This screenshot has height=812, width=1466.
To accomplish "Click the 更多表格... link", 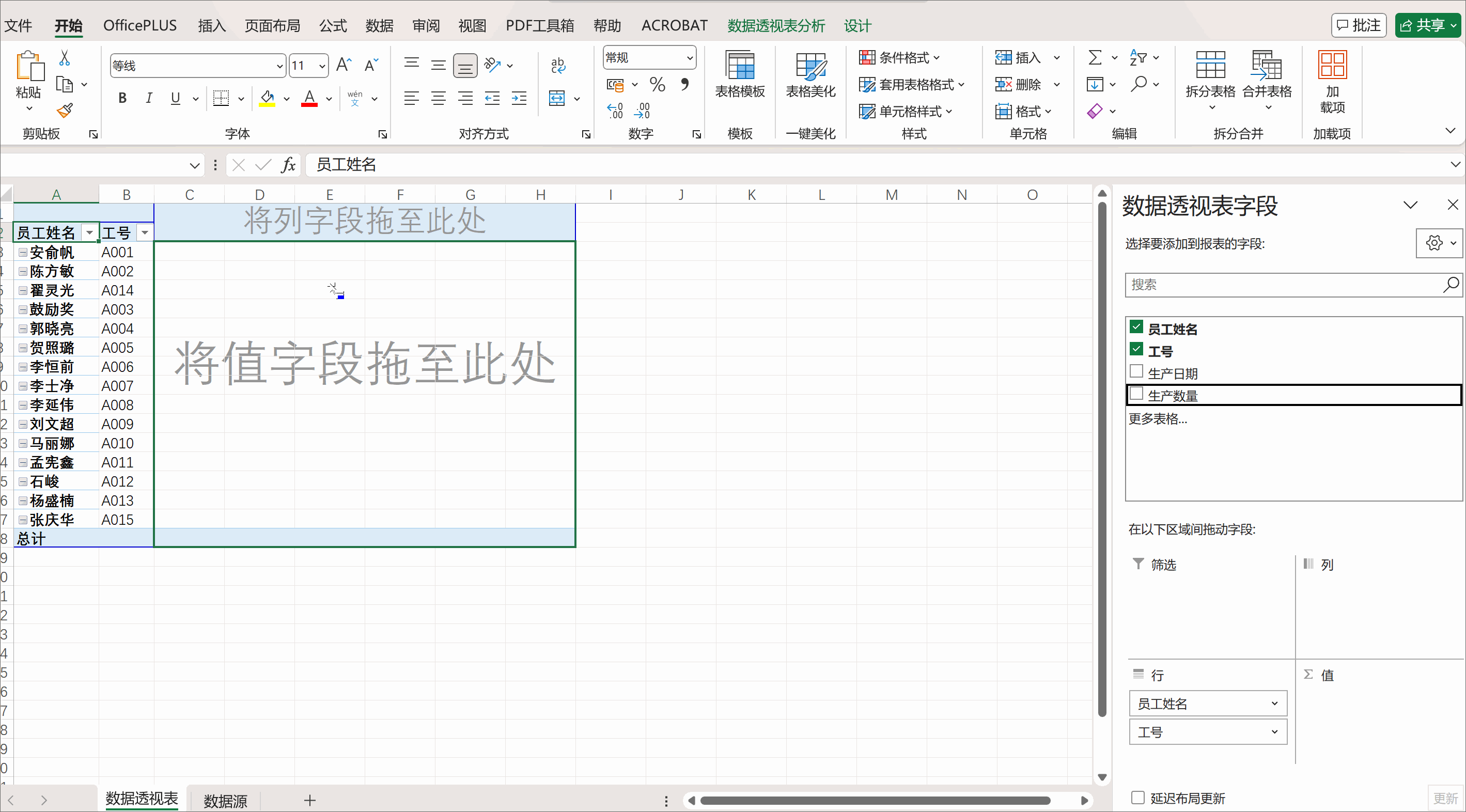I will 1158,419.
